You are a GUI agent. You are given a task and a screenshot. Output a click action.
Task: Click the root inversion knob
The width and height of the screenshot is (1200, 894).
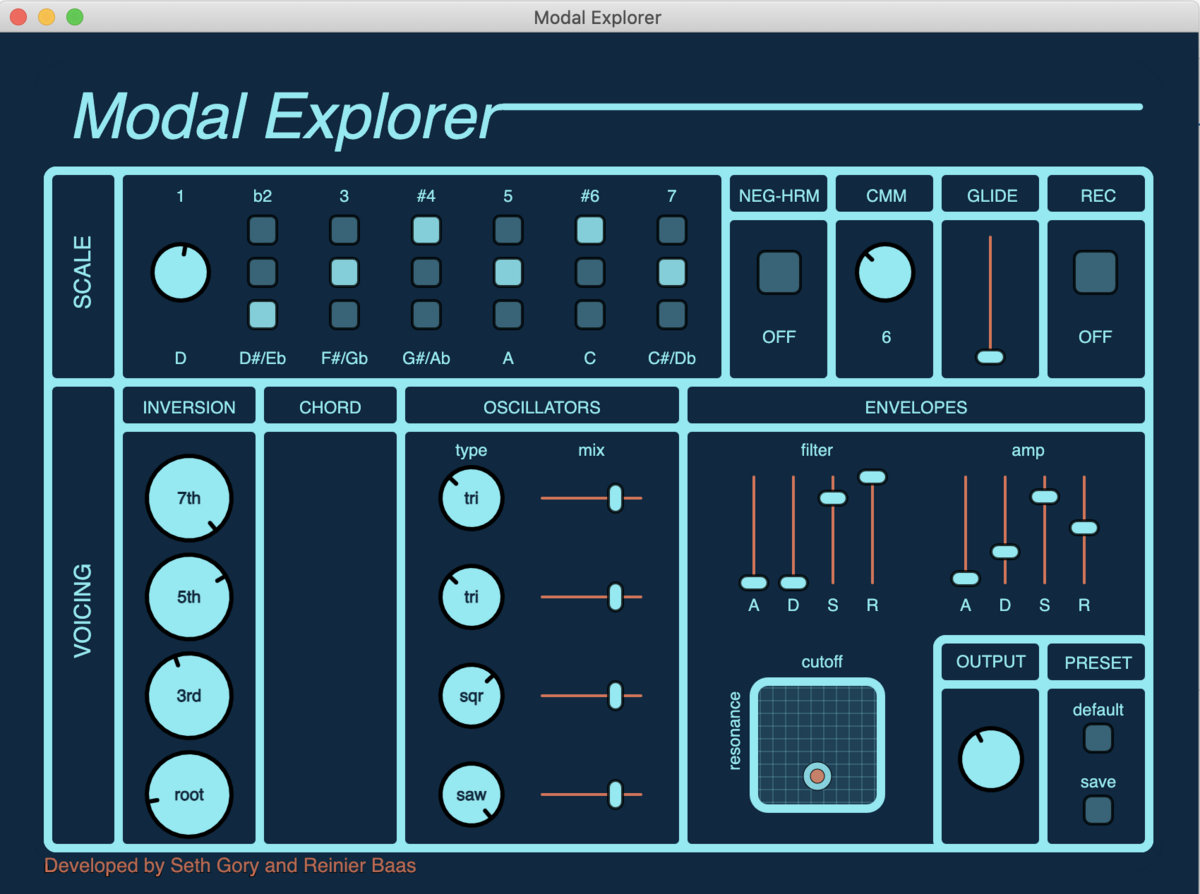(189, 794)
